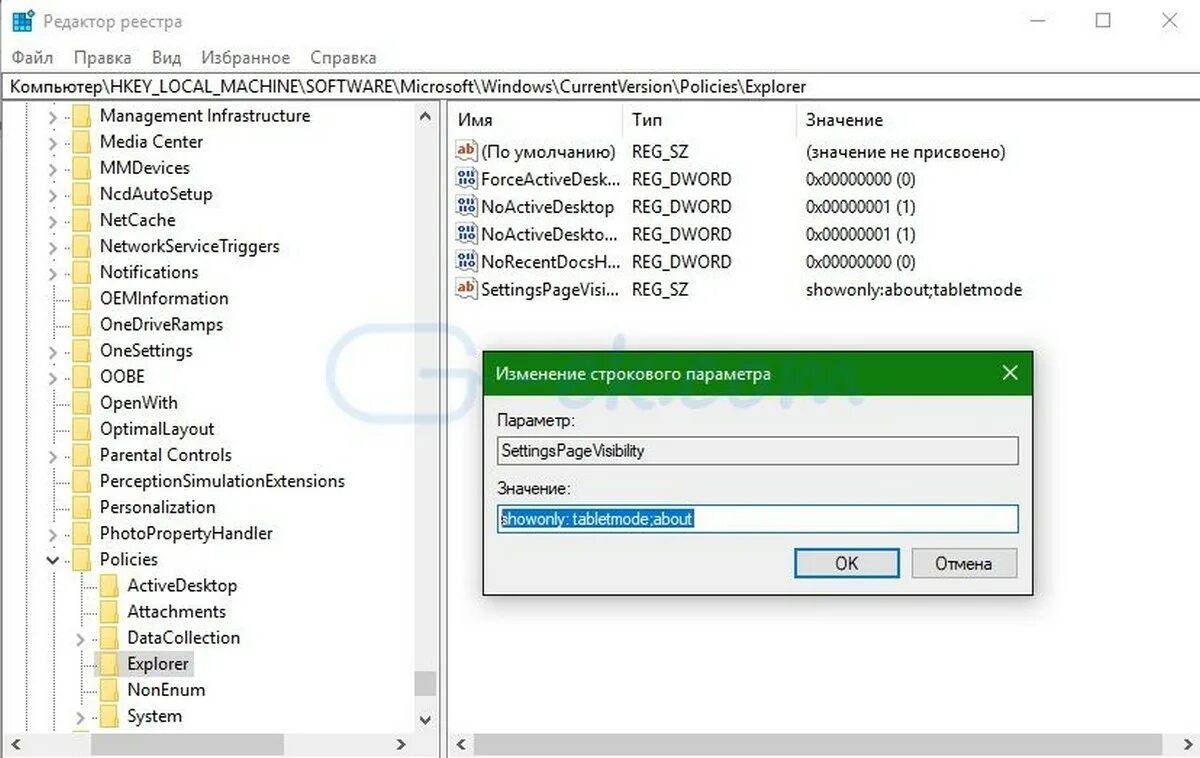Click the Explorer folder icon in tree
The width and height of the screenshot is (1200, 758).
(108, 664)
